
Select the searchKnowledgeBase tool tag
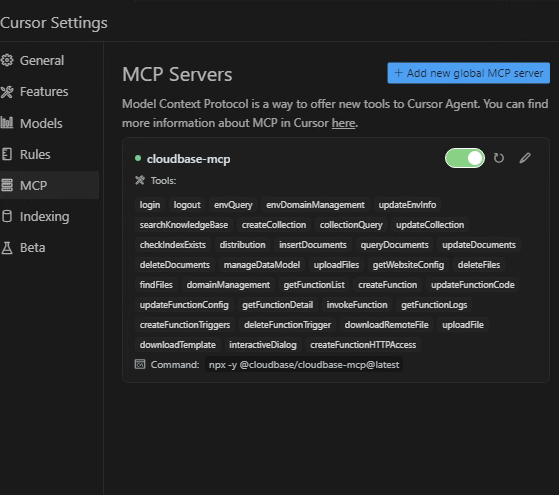tap(184, 225)
